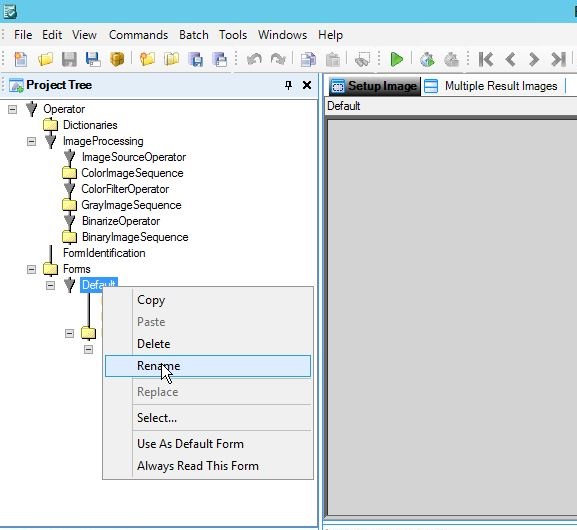Pin the Project Tree panel
Image resolution: width=577 pixels, height=530 pixels.
point(288,85)
